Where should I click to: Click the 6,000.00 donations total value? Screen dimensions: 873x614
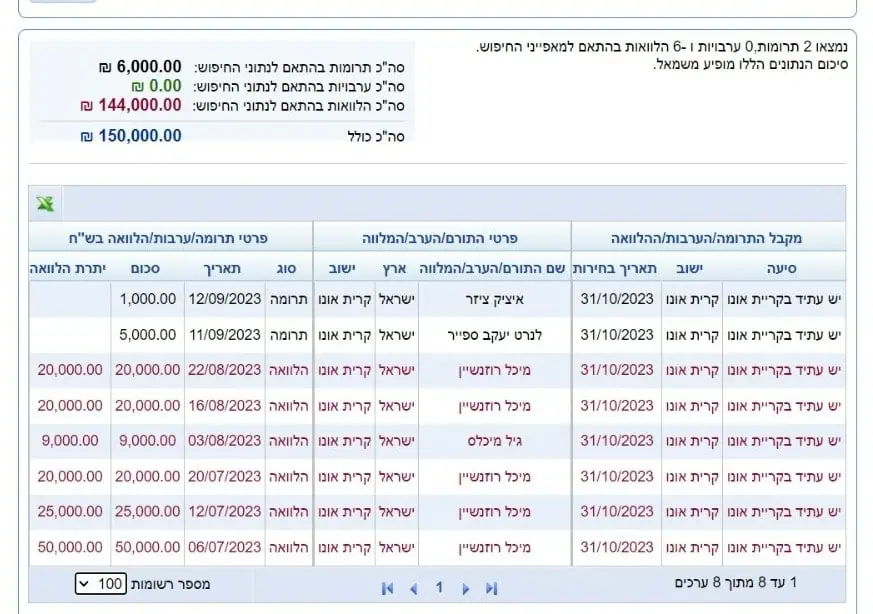pos(140,67)
